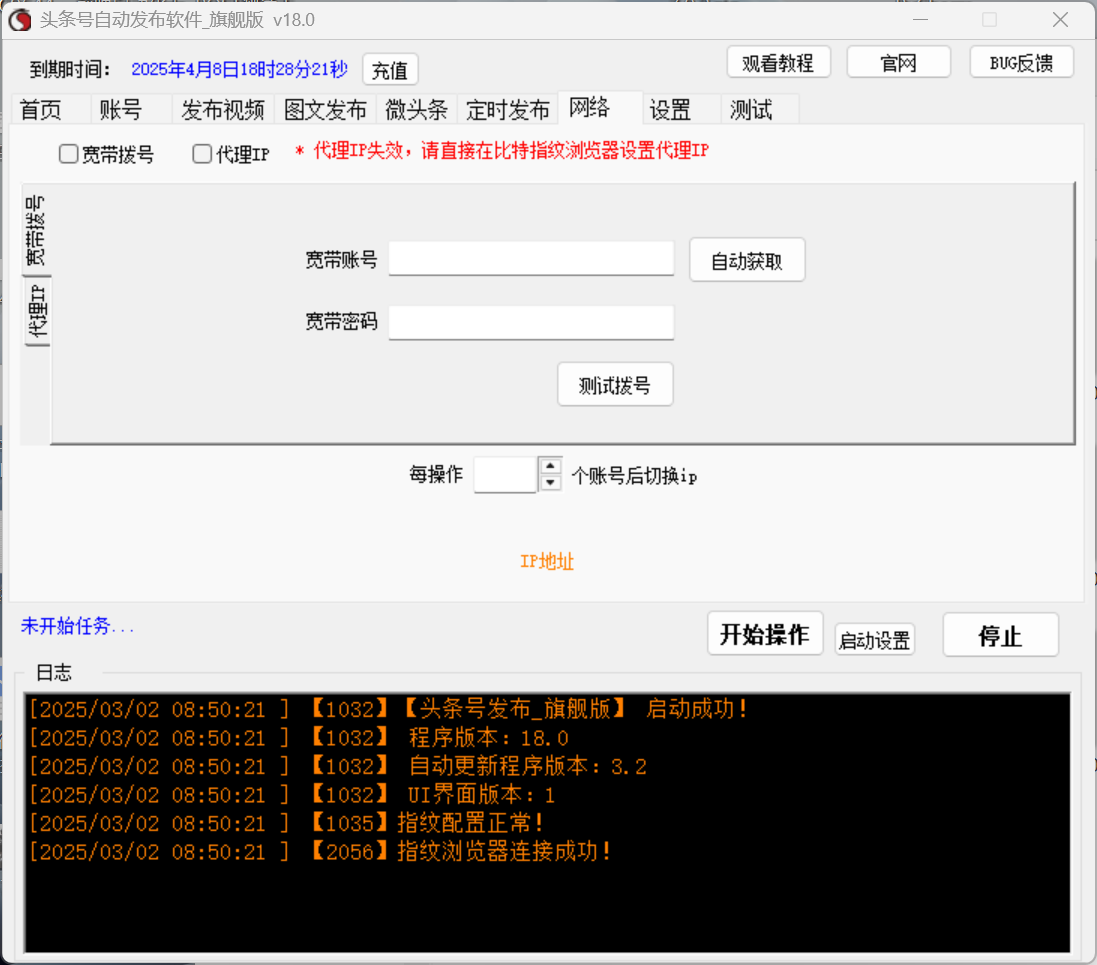Open the 启动设置 button
The height and width of the screenshot is (965, 1097).
[875, 640]
